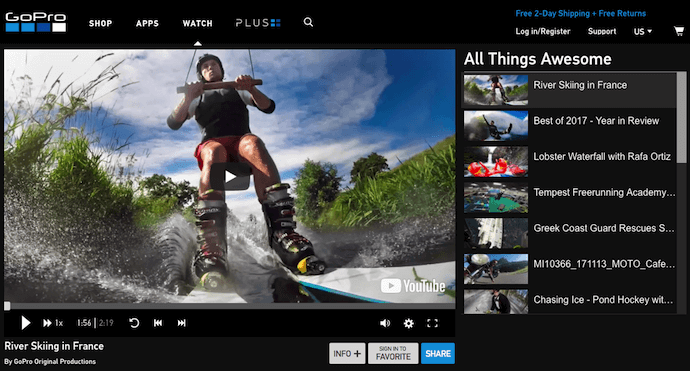This screenshot has height=371, width=690.
Task: Select MI10366_171113_MOTO_Cafe thumbnail
Action: click(x=496, y=269)
